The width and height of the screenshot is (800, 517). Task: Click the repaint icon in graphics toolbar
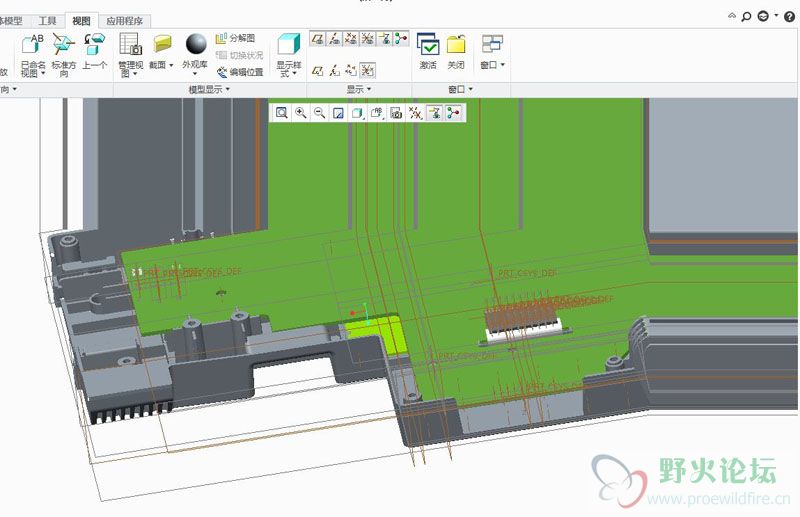(338, 113)
